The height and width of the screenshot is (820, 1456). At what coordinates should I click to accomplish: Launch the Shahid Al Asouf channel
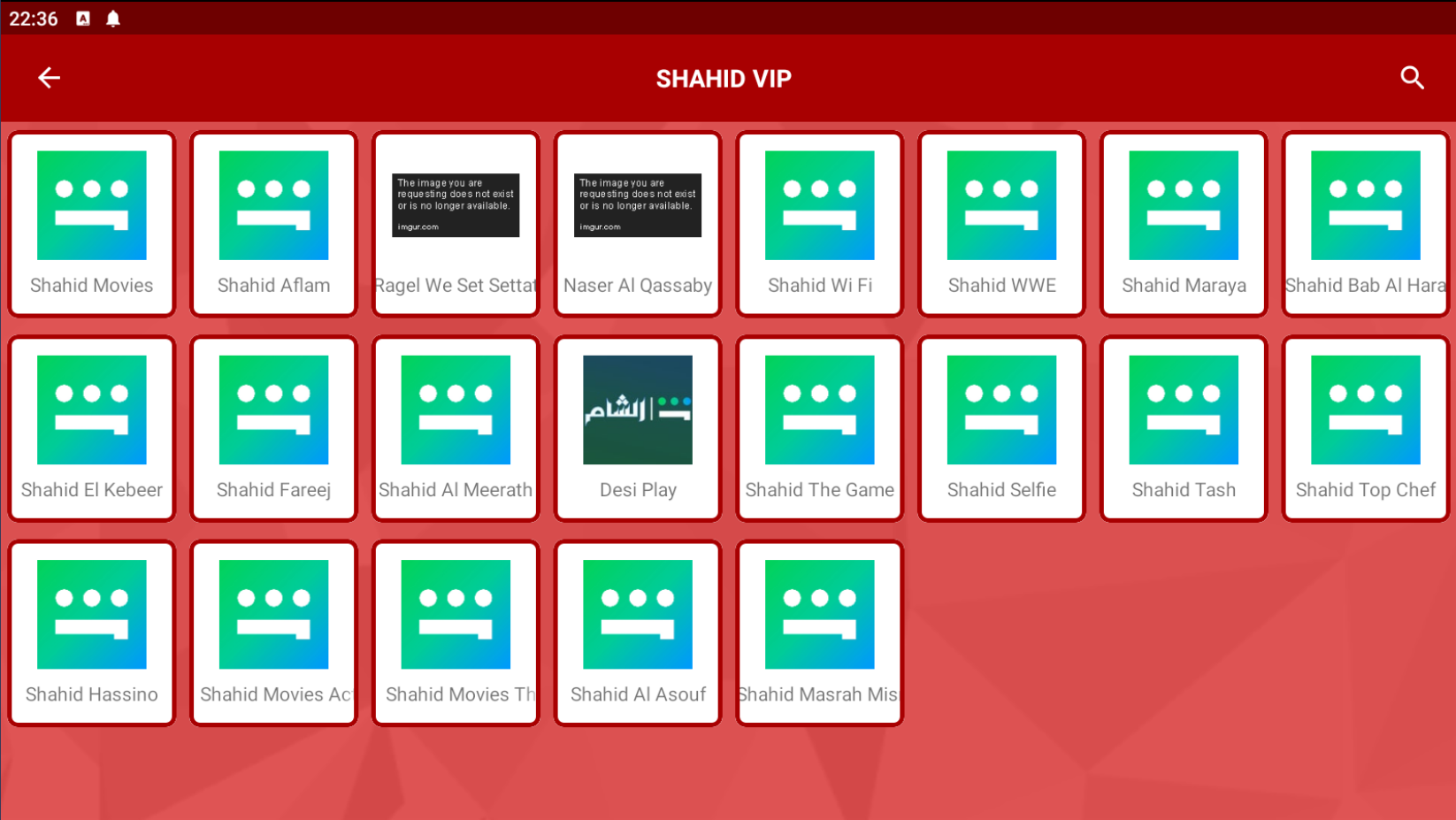[638, 632]
